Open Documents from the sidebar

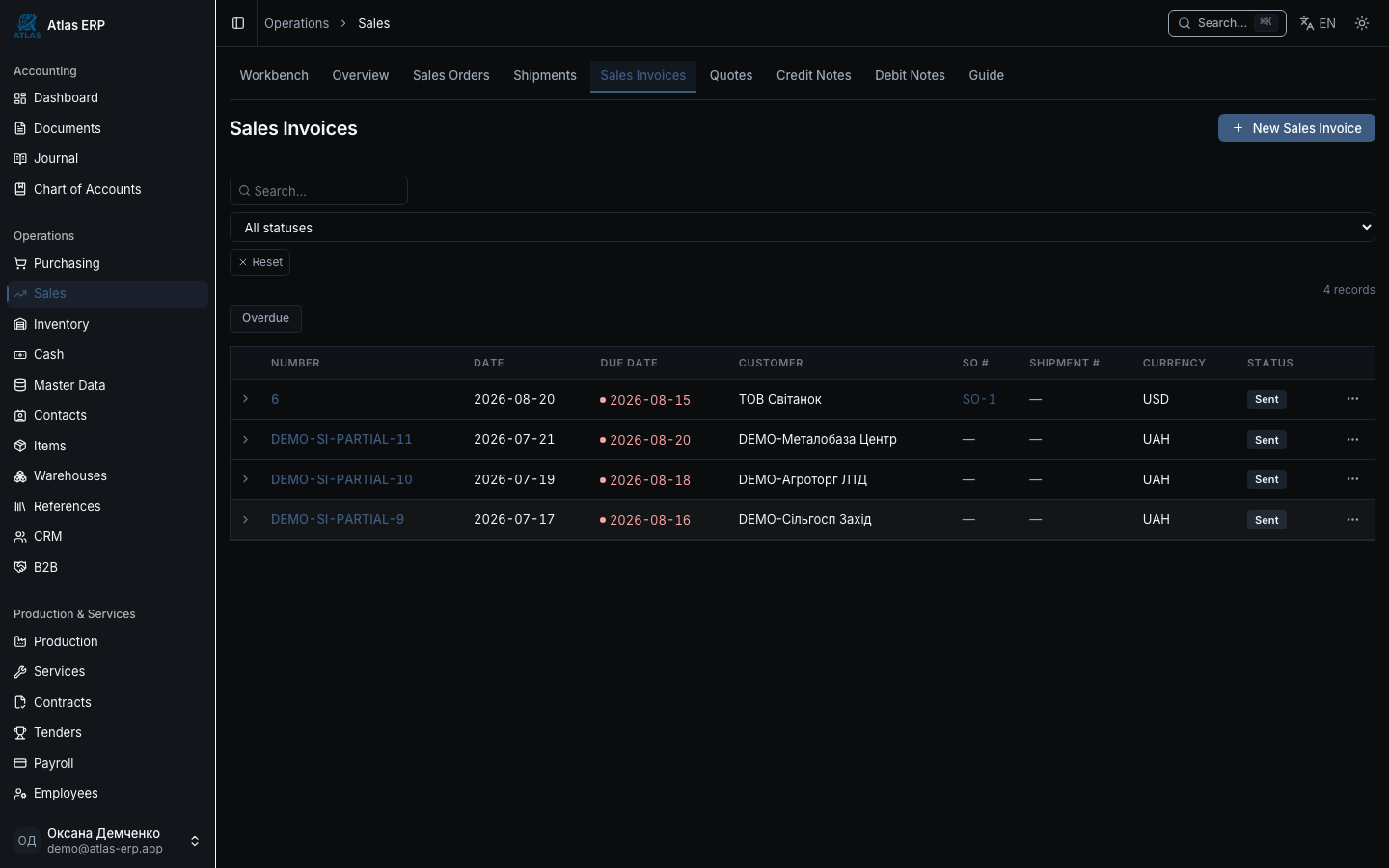click(x=107, y=128)
